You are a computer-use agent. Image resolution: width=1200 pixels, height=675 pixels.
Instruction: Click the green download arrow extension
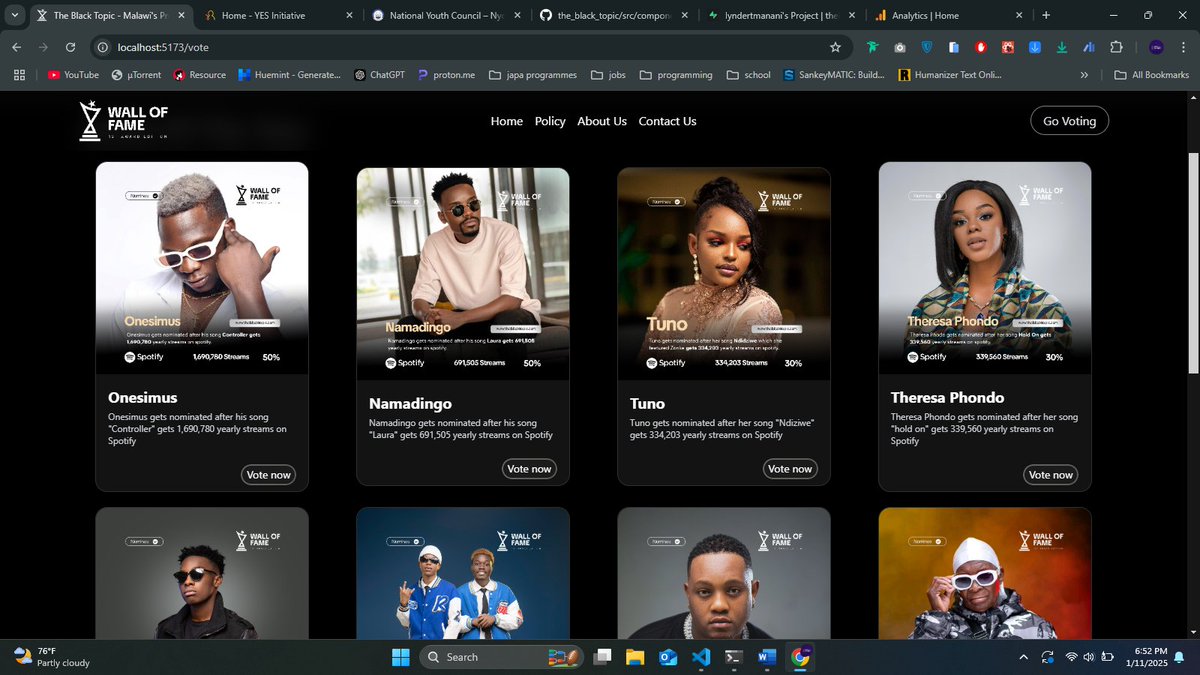1062,47
